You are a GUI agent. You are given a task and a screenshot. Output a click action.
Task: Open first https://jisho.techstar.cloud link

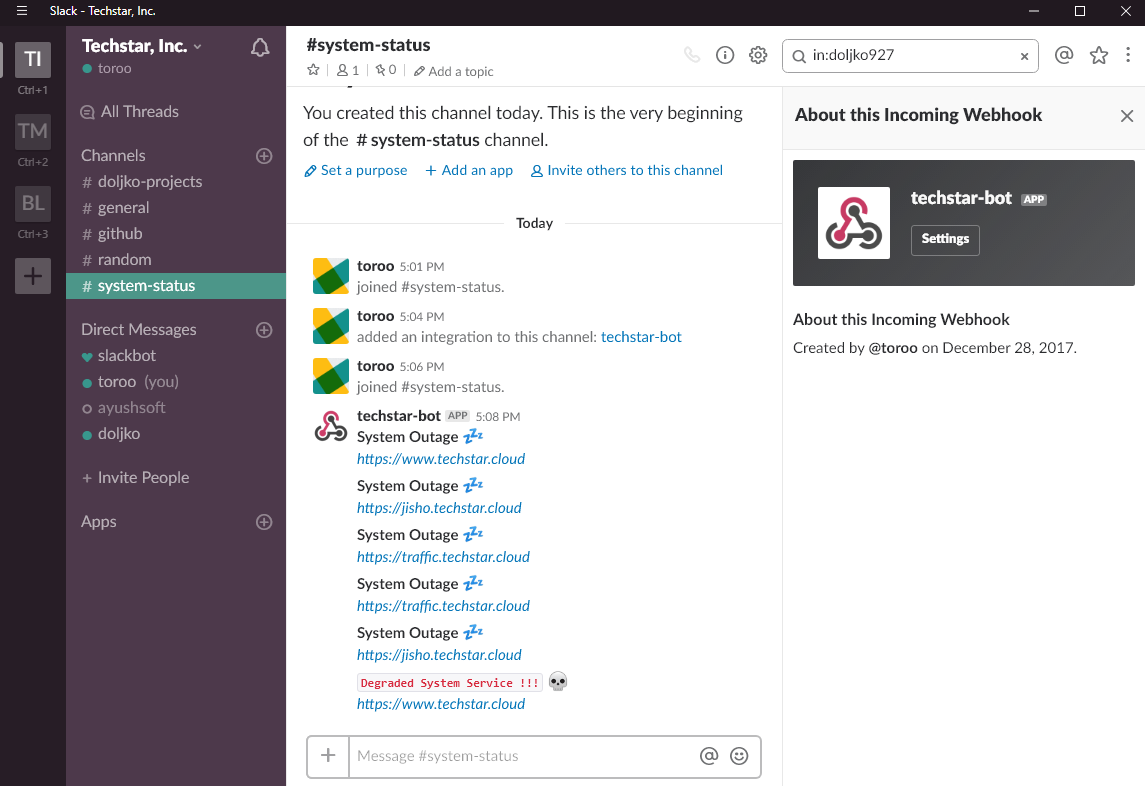439,508
